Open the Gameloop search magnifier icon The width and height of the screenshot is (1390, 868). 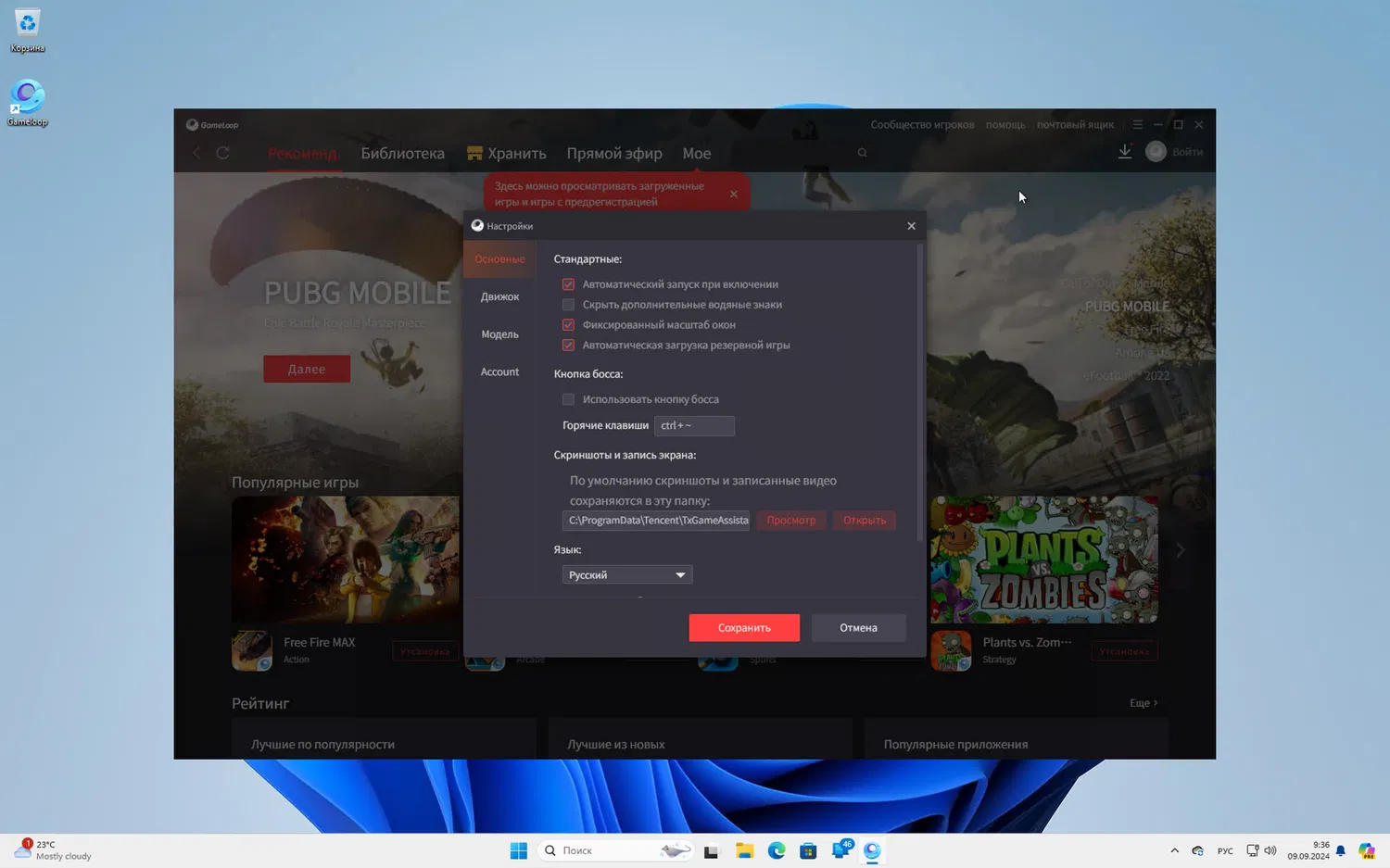coord(863,153)
